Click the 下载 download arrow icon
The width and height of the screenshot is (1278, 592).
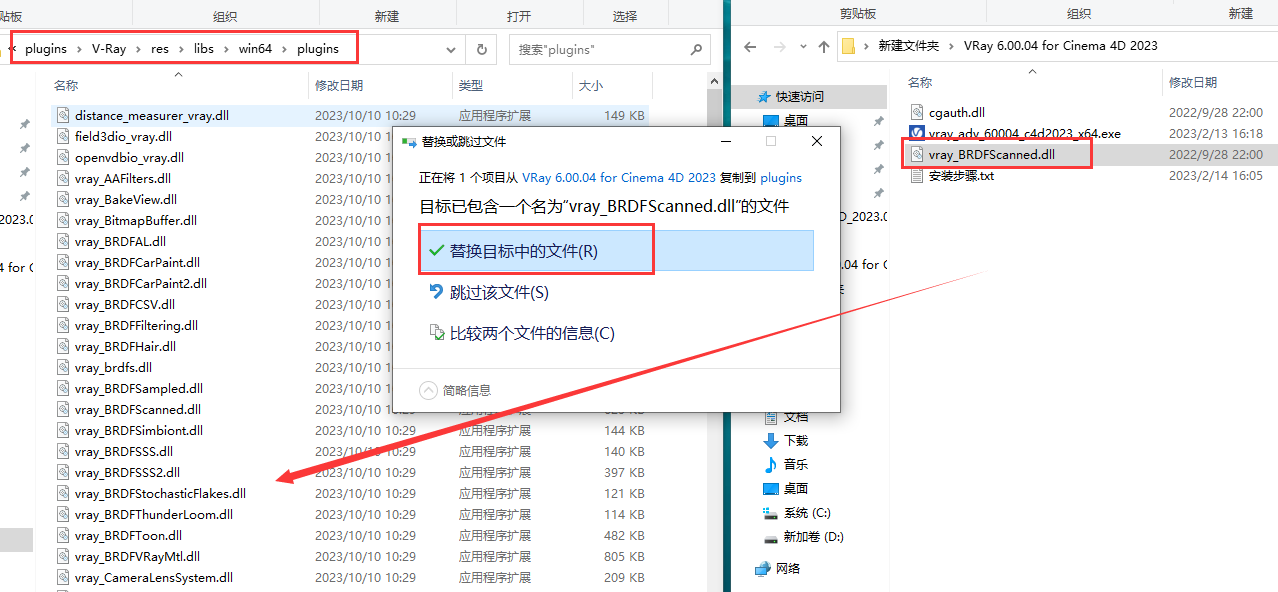(x=770, y=440)
